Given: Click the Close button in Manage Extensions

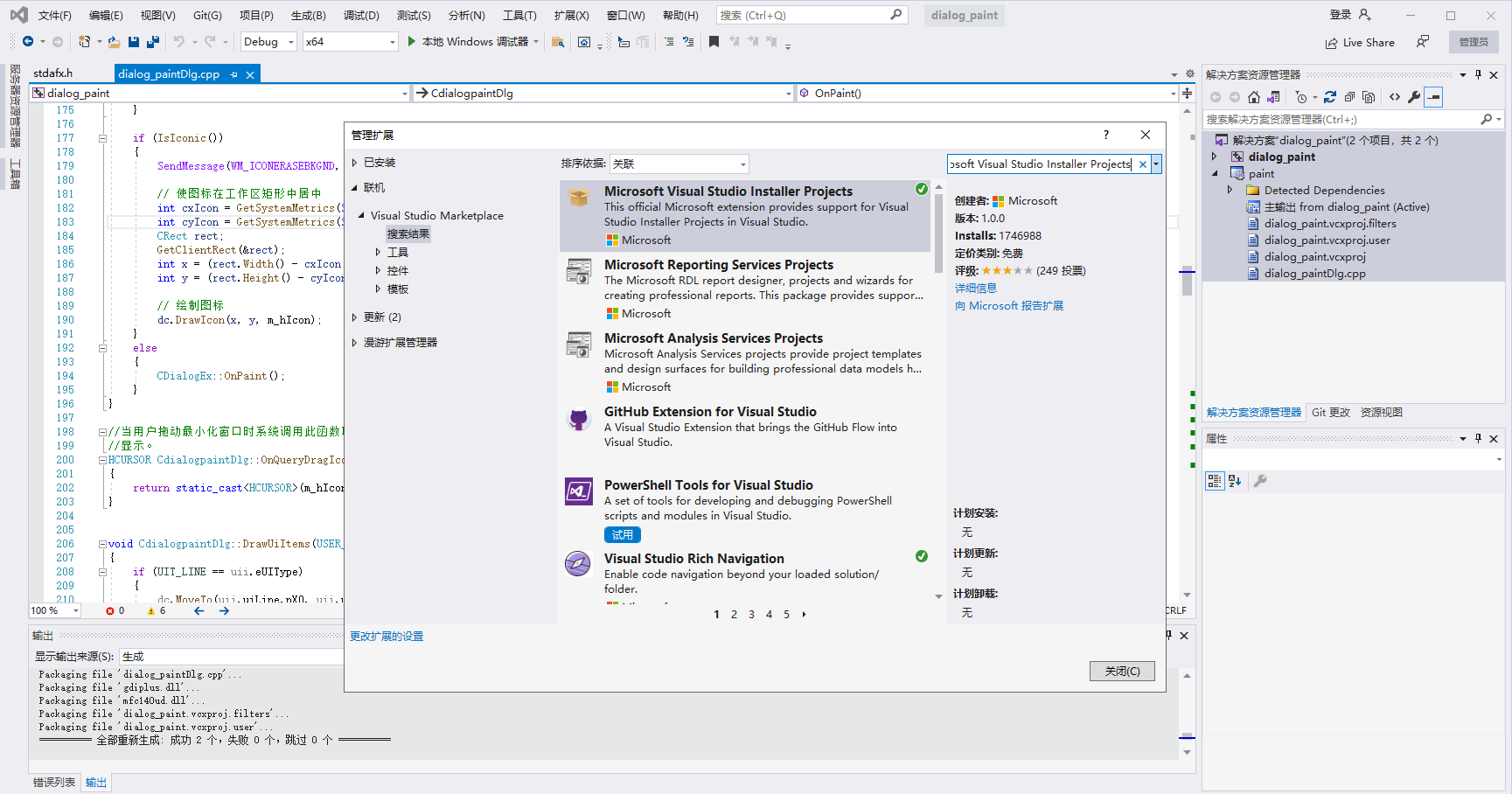Looking at the screenshot, I should [1122, 671].
